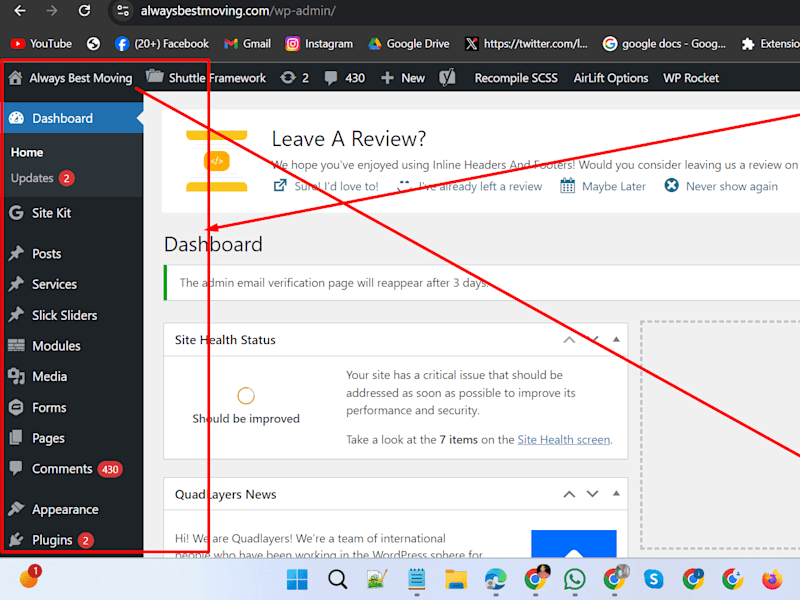Image resolution: width=800 pixels, height=600 pixels.
Task: Open the Facebook bookmark
Action: pyautogui.click(x=162, y=44)
